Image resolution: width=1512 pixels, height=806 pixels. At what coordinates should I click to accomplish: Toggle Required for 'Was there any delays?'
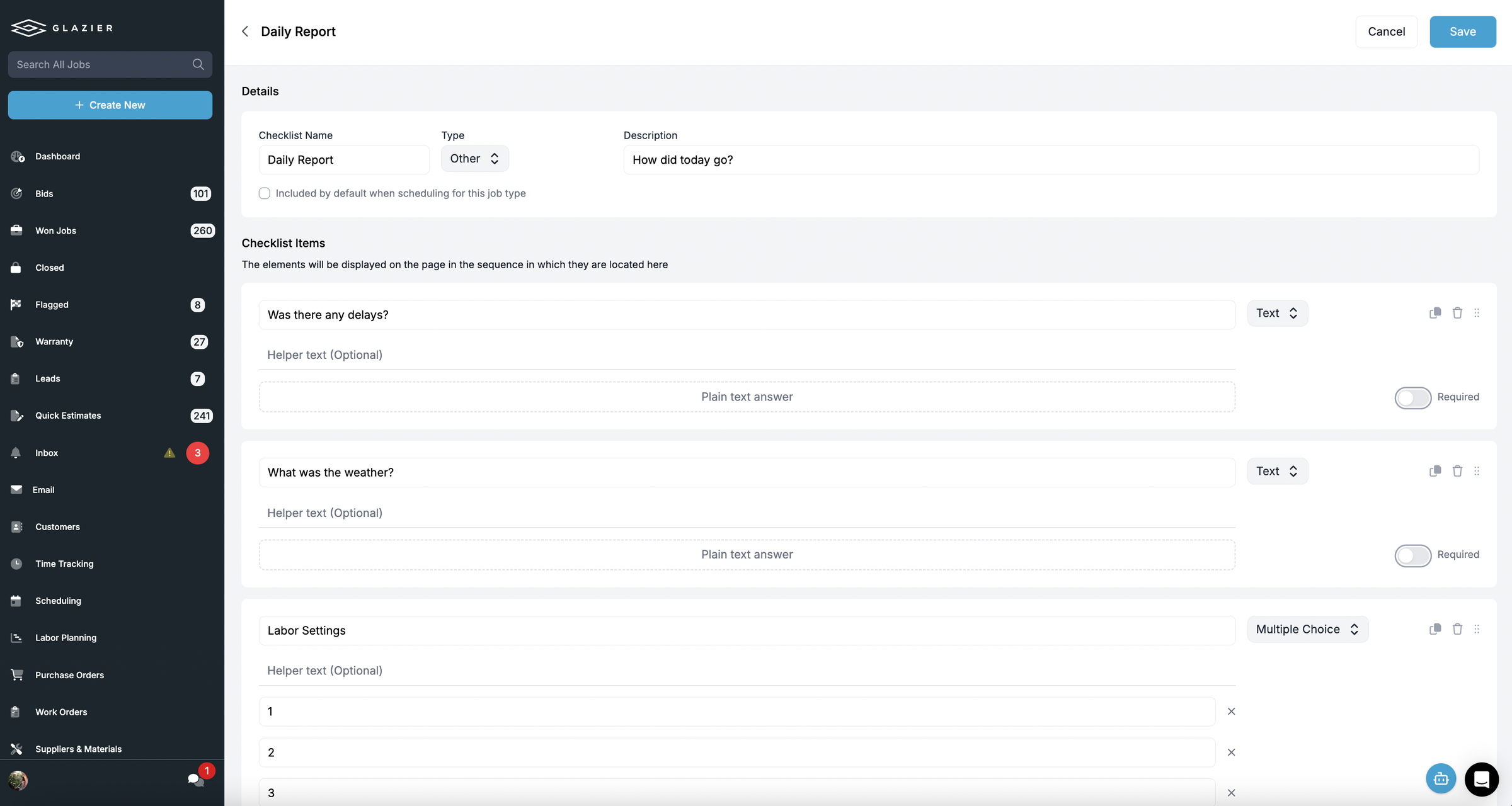pyautogui.click(x=1413, y=397)
